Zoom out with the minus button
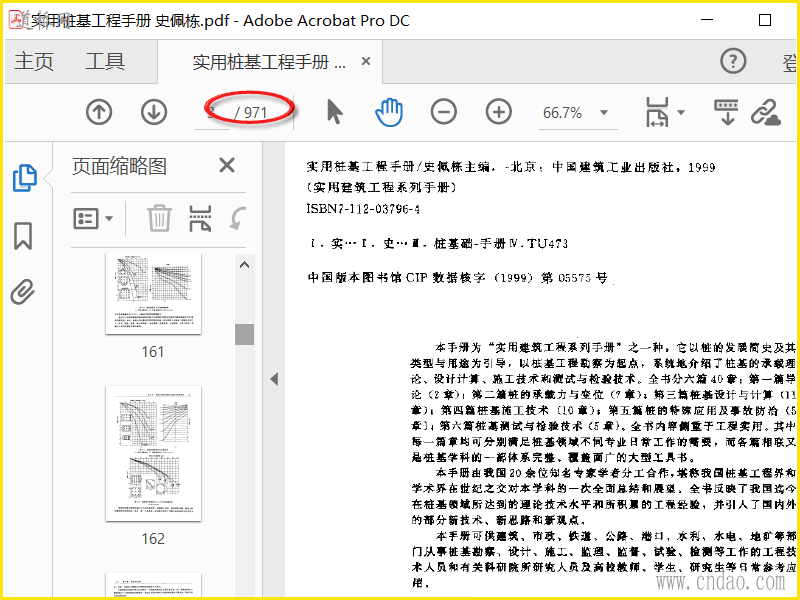The image size is (800, 600). tap(443, 112)
